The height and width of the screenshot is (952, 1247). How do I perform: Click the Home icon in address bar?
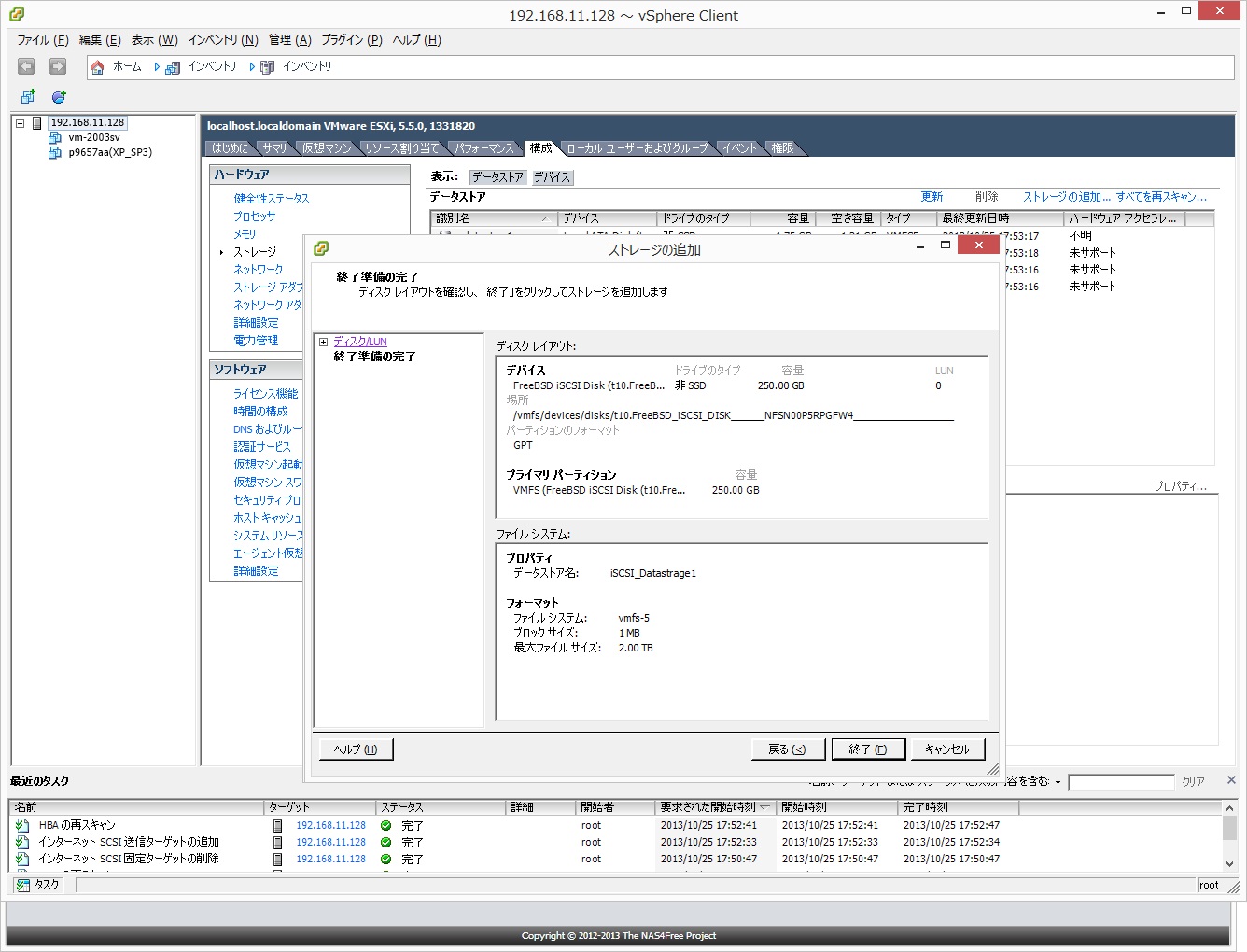[x=98, y=67]
